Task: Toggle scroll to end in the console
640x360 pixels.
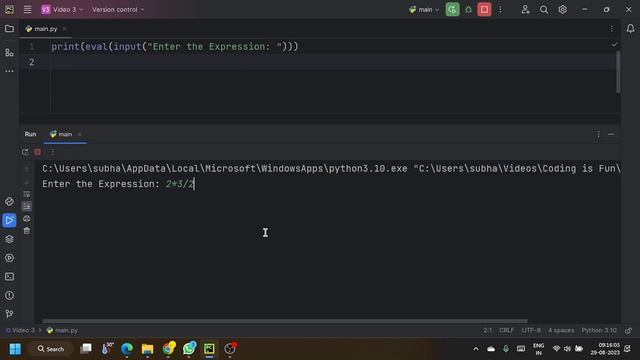Action: click(x=27, y=207)
